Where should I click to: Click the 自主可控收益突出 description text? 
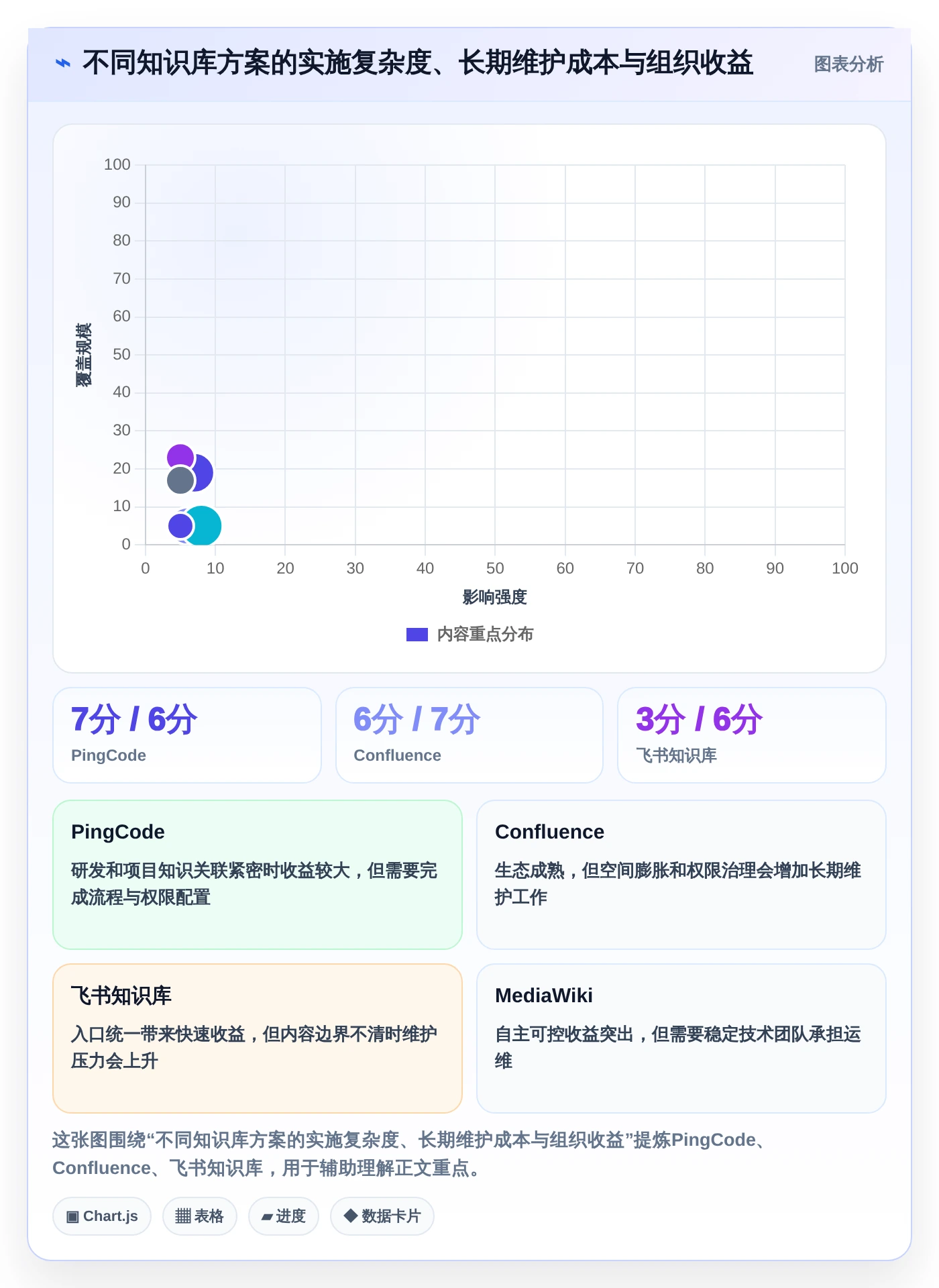tap(678, 1047)
